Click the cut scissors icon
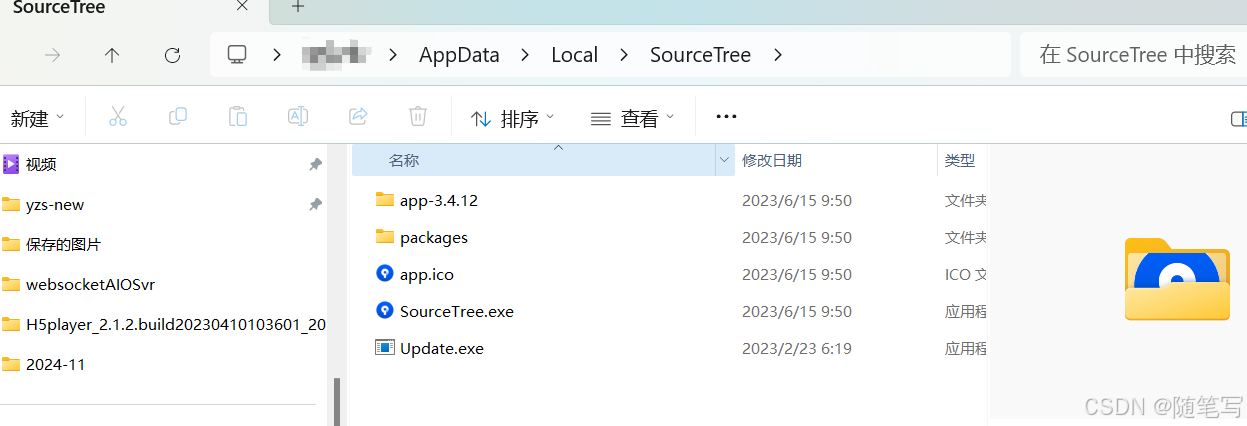 [x=118, y=117]
